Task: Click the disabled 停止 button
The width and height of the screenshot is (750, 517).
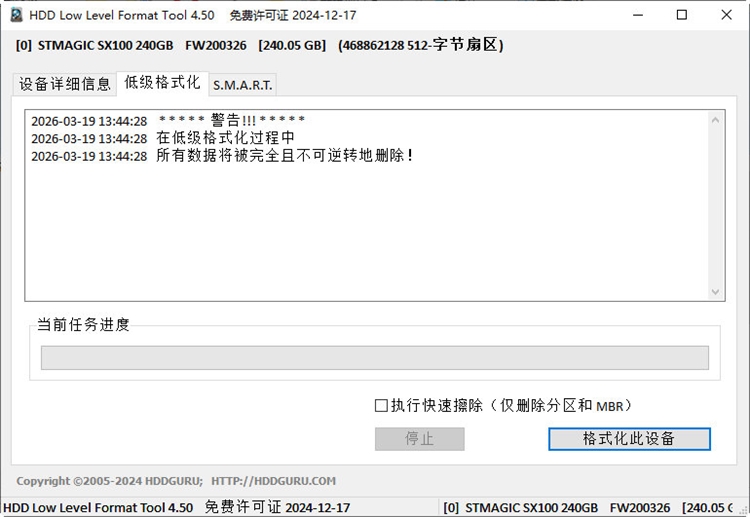Action: tap(419, 439)
